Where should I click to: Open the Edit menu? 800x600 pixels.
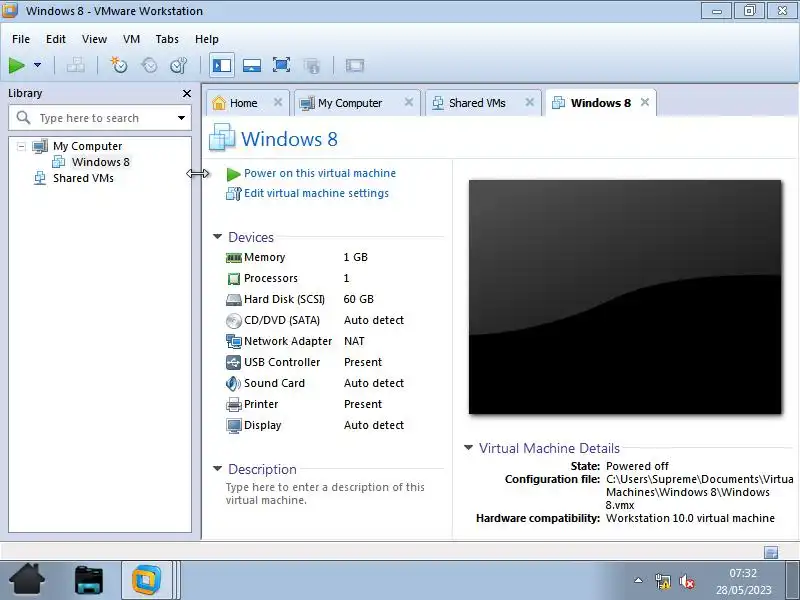[x=56, y=39]
